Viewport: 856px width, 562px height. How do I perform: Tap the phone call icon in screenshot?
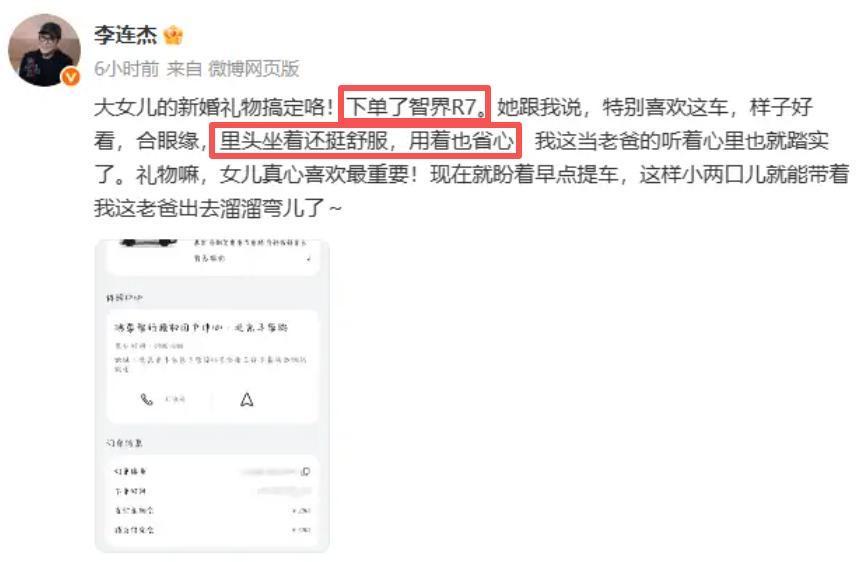click(147, 400)
